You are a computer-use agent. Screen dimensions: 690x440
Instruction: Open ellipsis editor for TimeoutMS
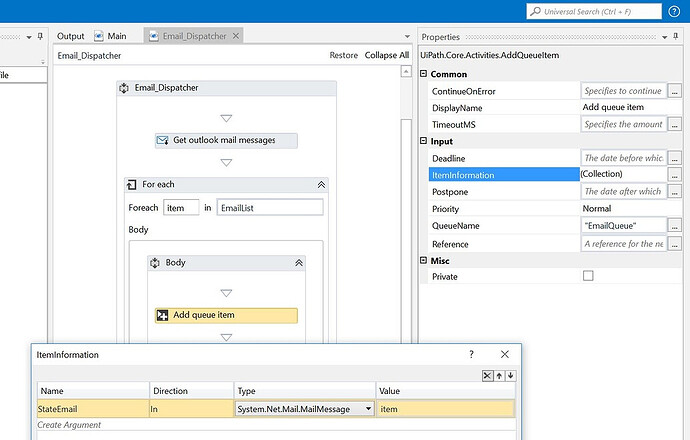675,124
